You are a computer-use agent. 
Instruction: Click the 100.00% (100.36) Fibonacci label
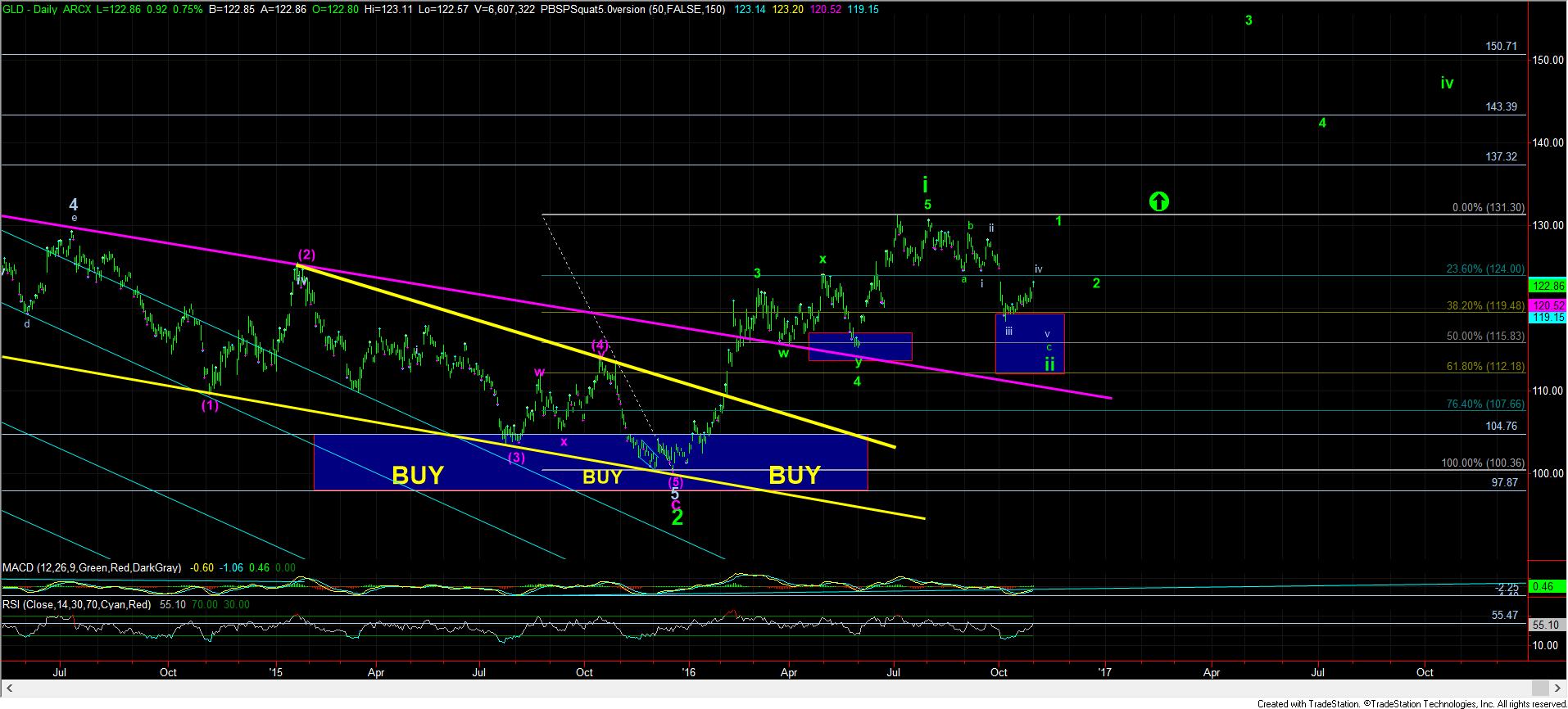click(1482, 463)
